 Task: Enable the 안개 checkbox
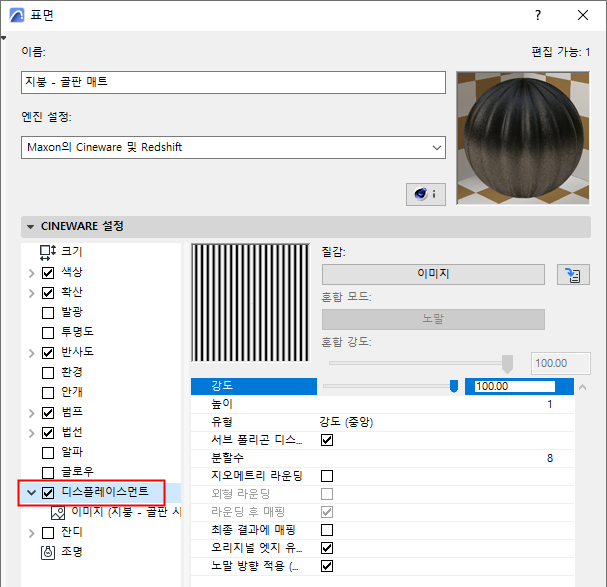click(48, 393)
